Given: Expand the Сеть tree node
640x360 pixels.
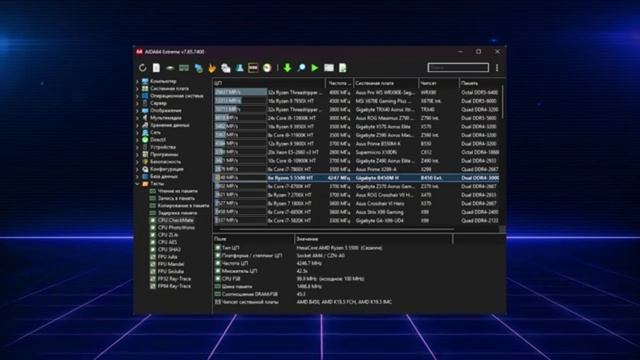Looking at the screenshot, I should click(x=138, y=133).
